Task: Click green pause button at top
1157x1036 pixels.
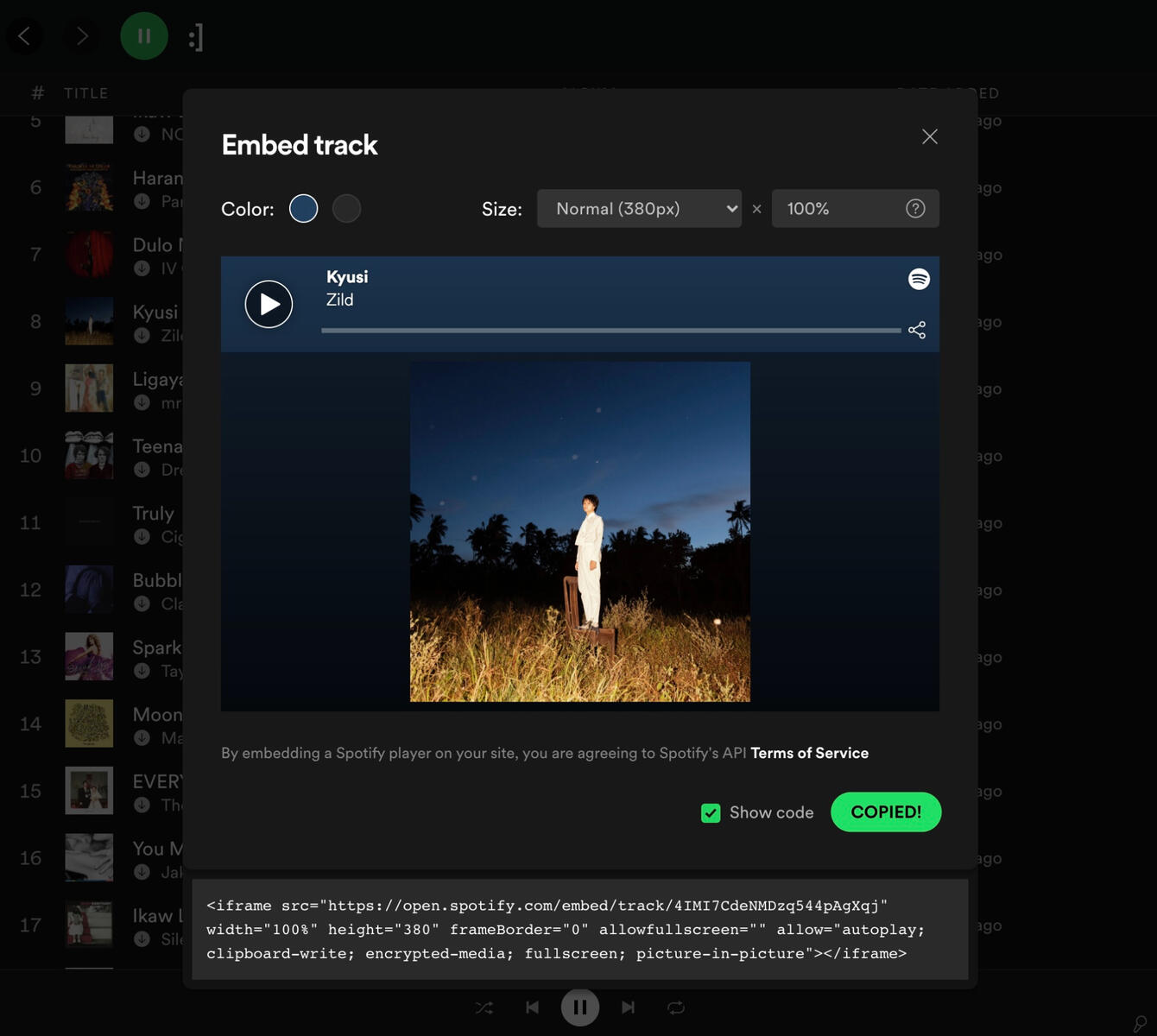Action: click(144, 36)
